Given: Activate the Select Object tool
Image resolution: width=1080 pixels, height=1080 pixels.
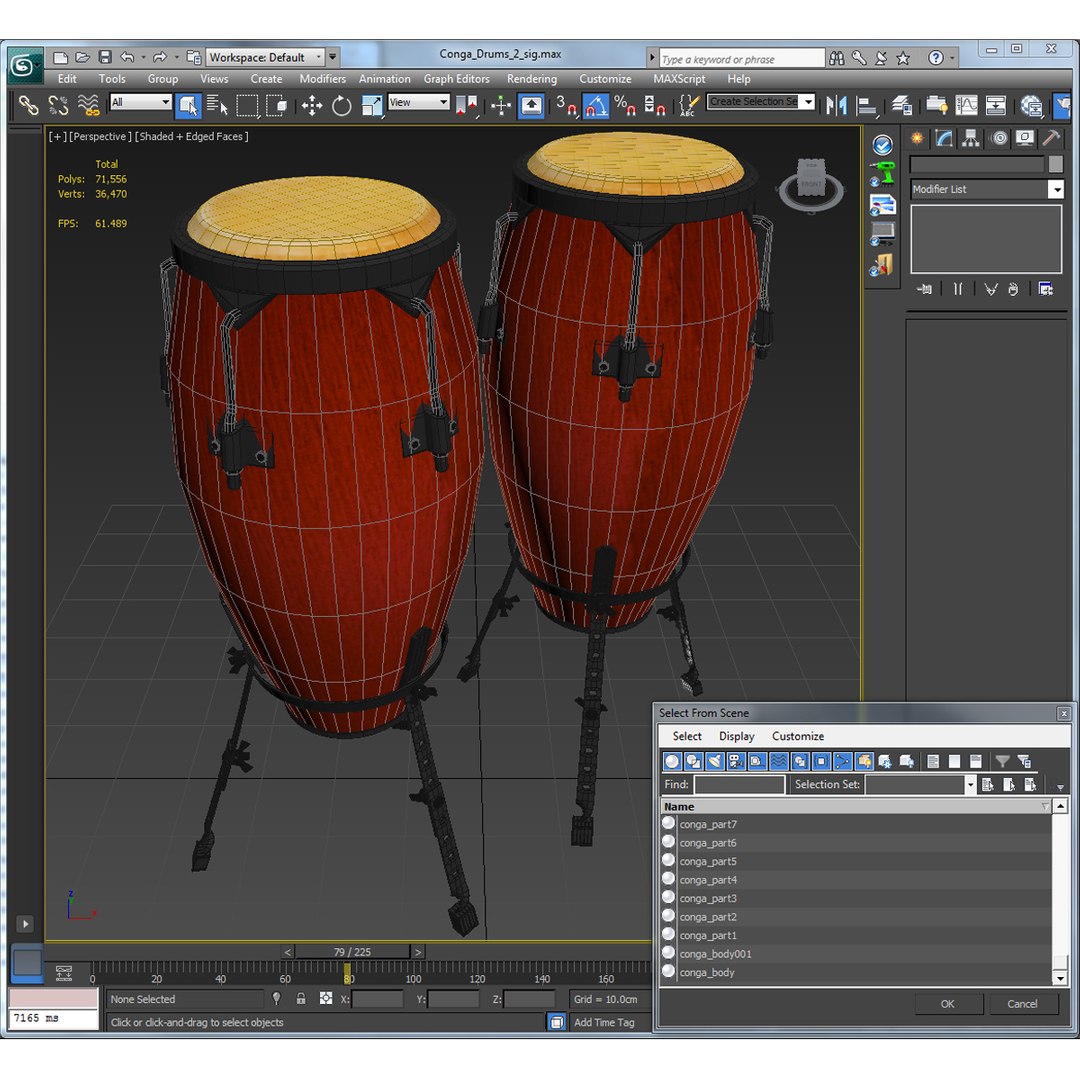Looking at the screenshot, I should click(187, 105).
